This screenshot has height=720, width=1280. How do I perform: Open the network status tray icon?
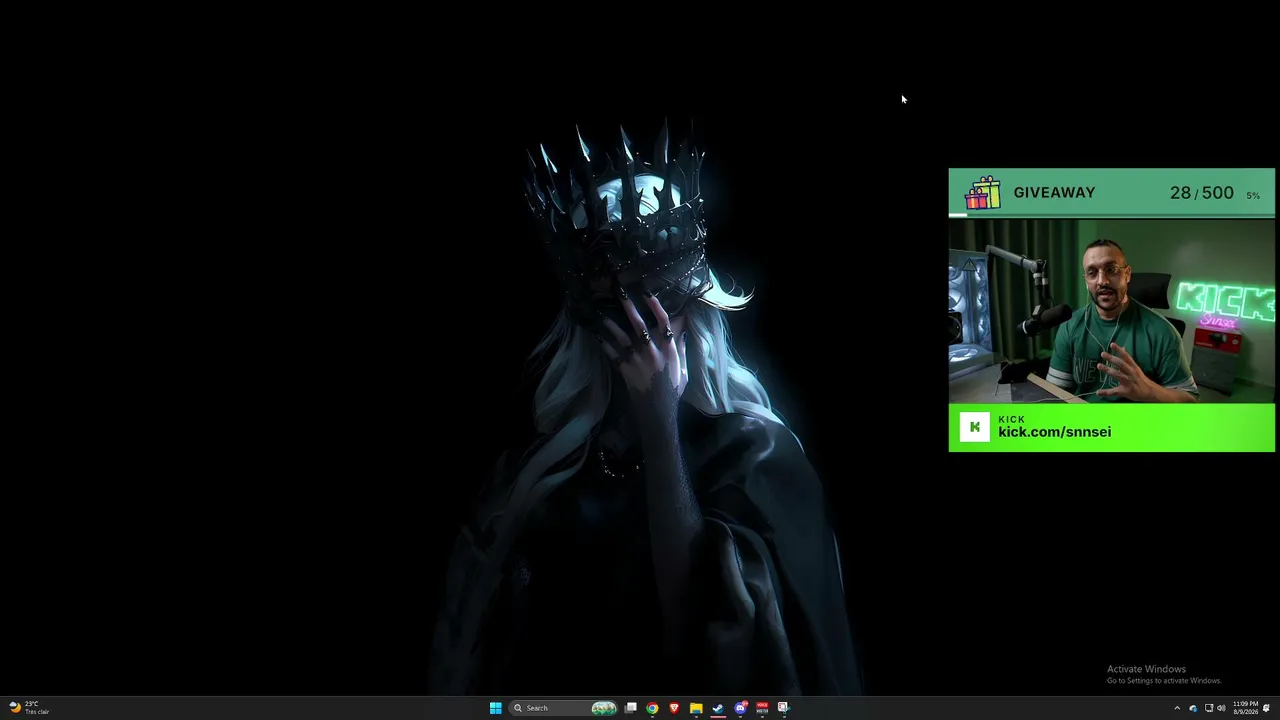point(1208,708)
